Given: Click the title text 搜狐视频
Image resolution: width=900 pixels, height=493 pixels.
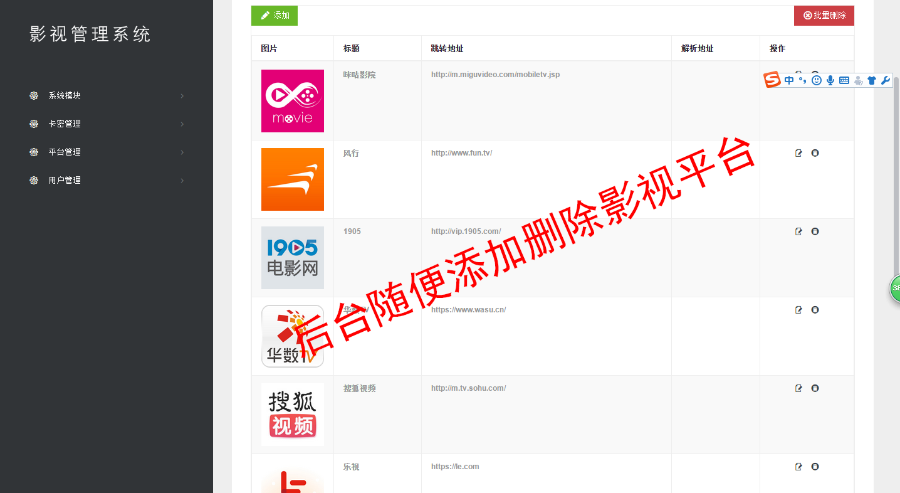Looking at the screenshot, I should pos(359,389).
